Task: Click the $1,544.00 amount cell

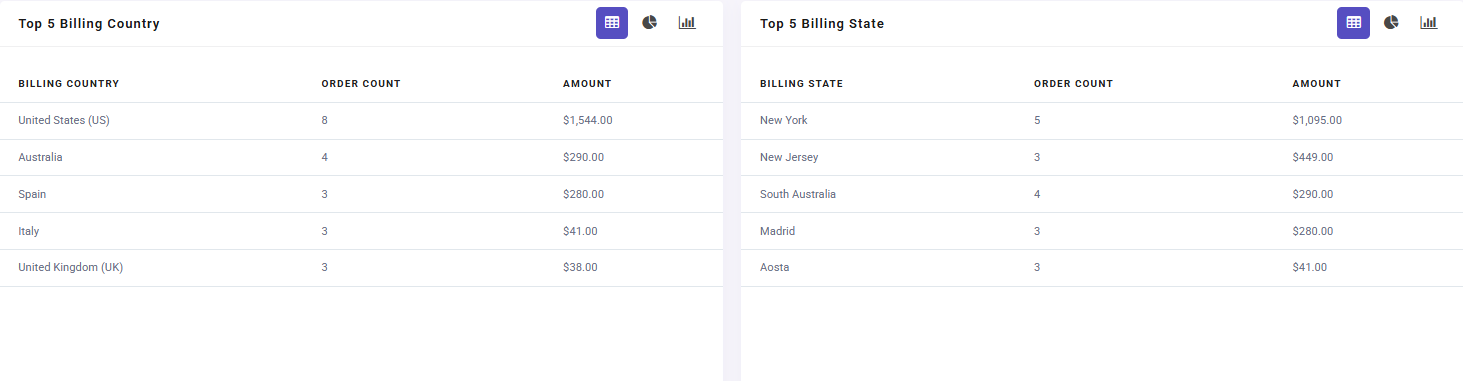Action: coord(588,120)
